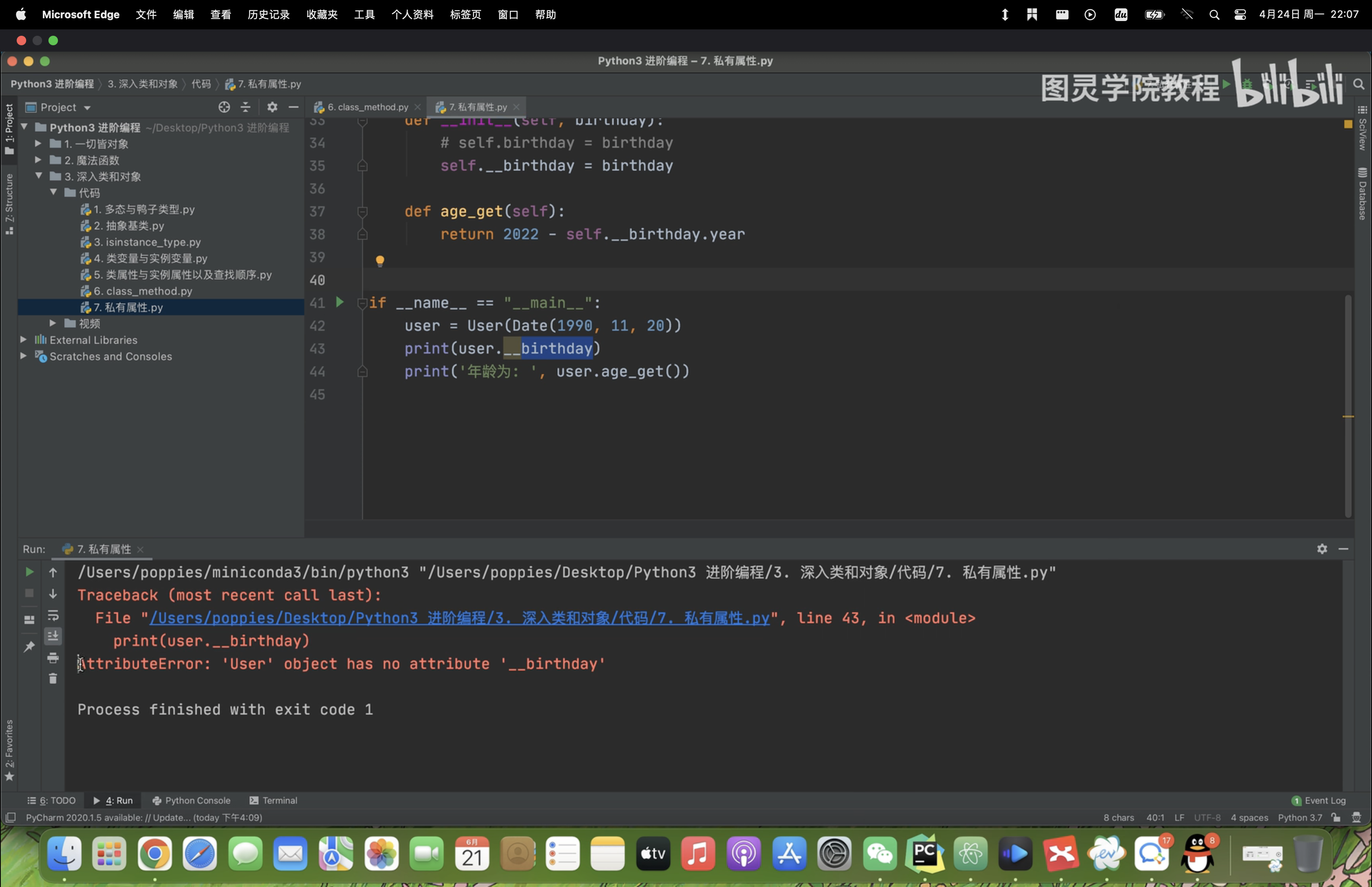The height and width of the screenshot is (887, 1372).
Task: Open Search Everywhere magnifier in PyCharm toolbar
Action: (1358, 84)
